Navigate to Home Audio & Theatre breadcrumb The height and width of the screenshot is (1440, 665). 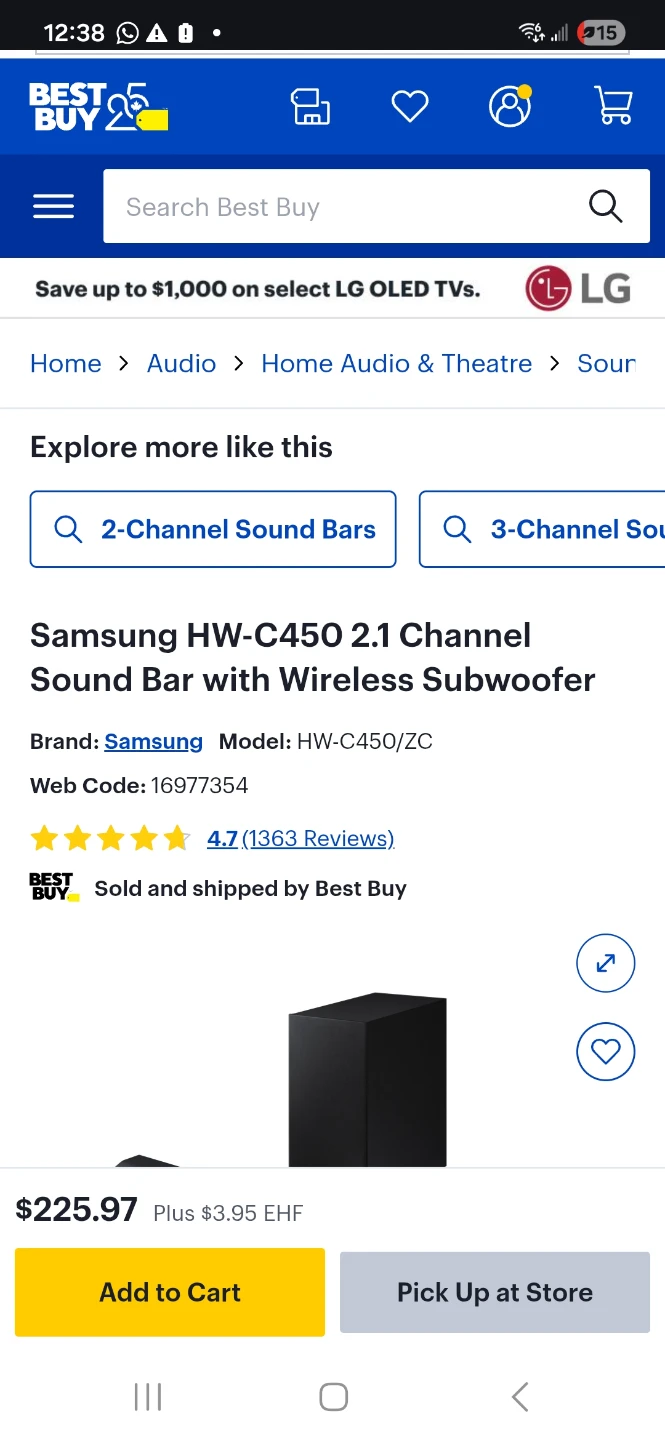(x=396, y=363)
